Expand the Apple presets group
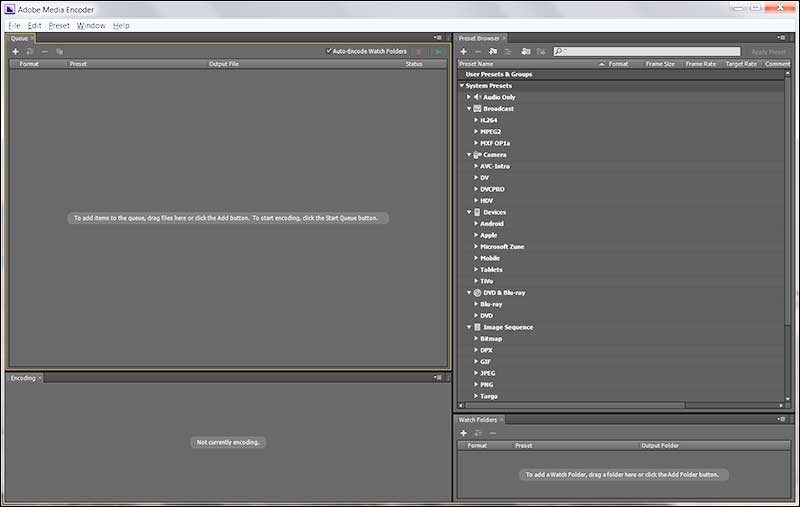Viewport: 800px width, 507px height. click(476, 235)
